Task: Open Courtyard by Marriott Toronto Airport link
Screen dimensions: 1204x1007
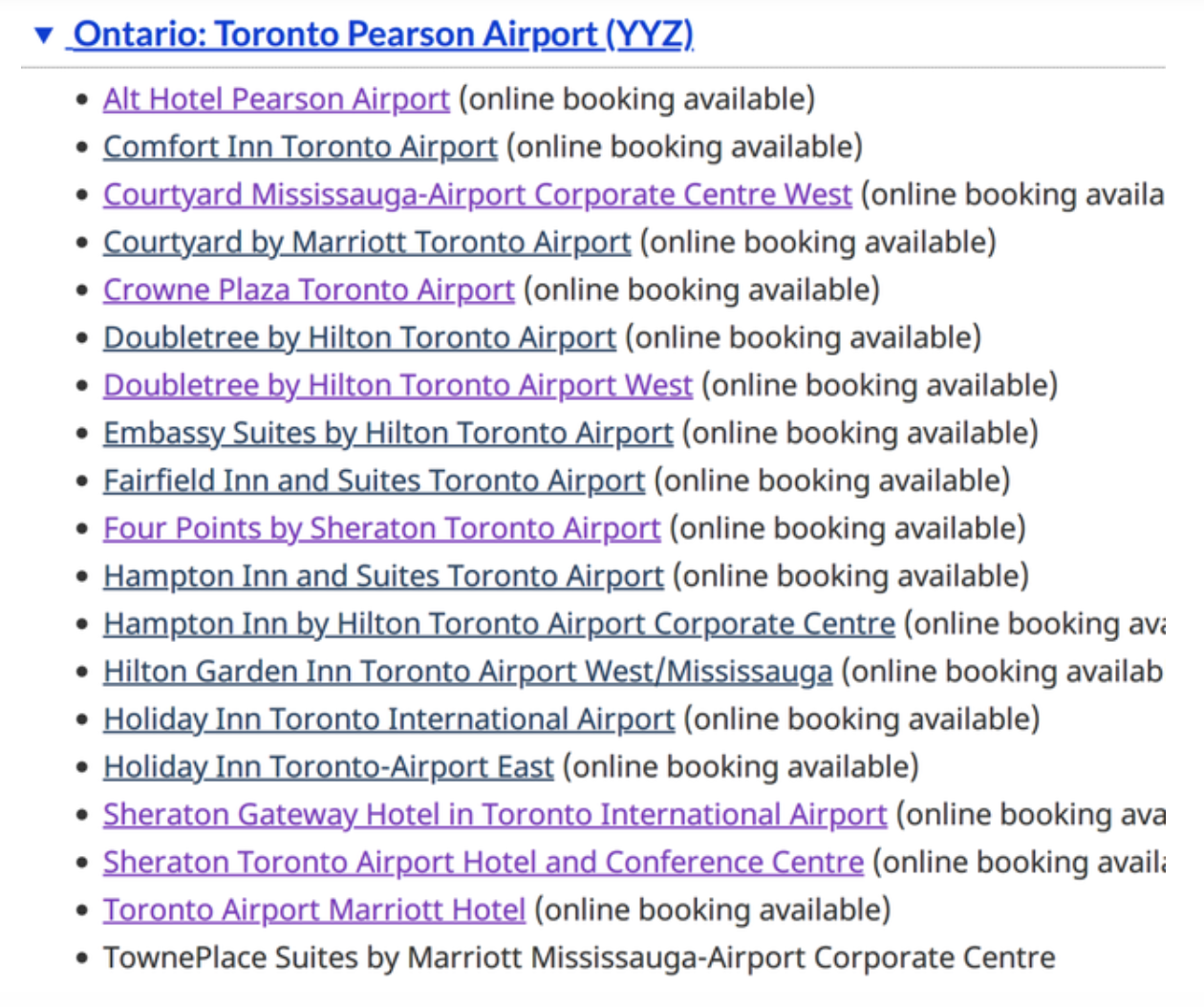Action: coord(367,243)
